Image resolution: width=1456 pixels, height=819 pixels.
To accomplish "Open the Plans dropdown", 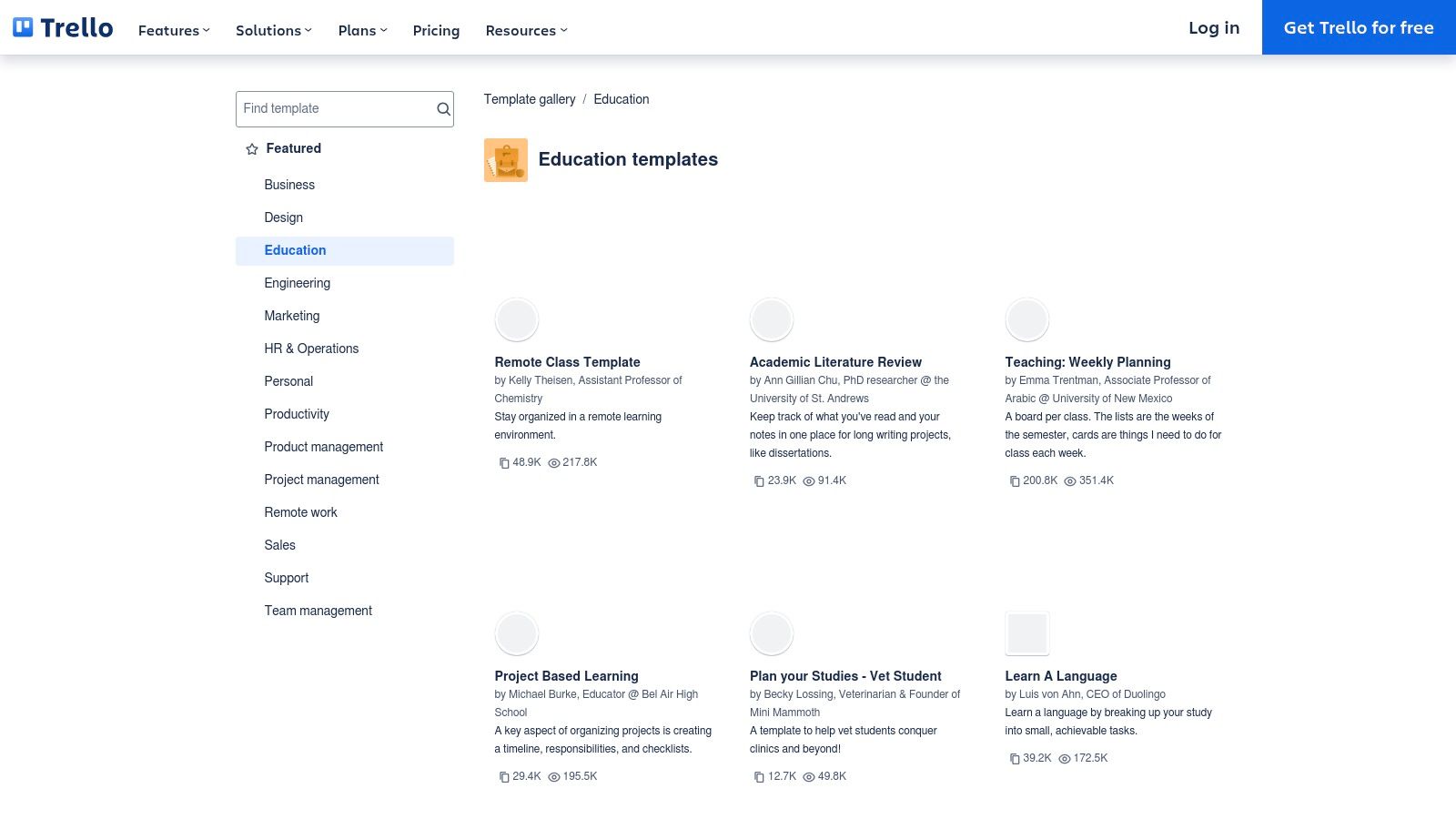I will click(360, 30).
